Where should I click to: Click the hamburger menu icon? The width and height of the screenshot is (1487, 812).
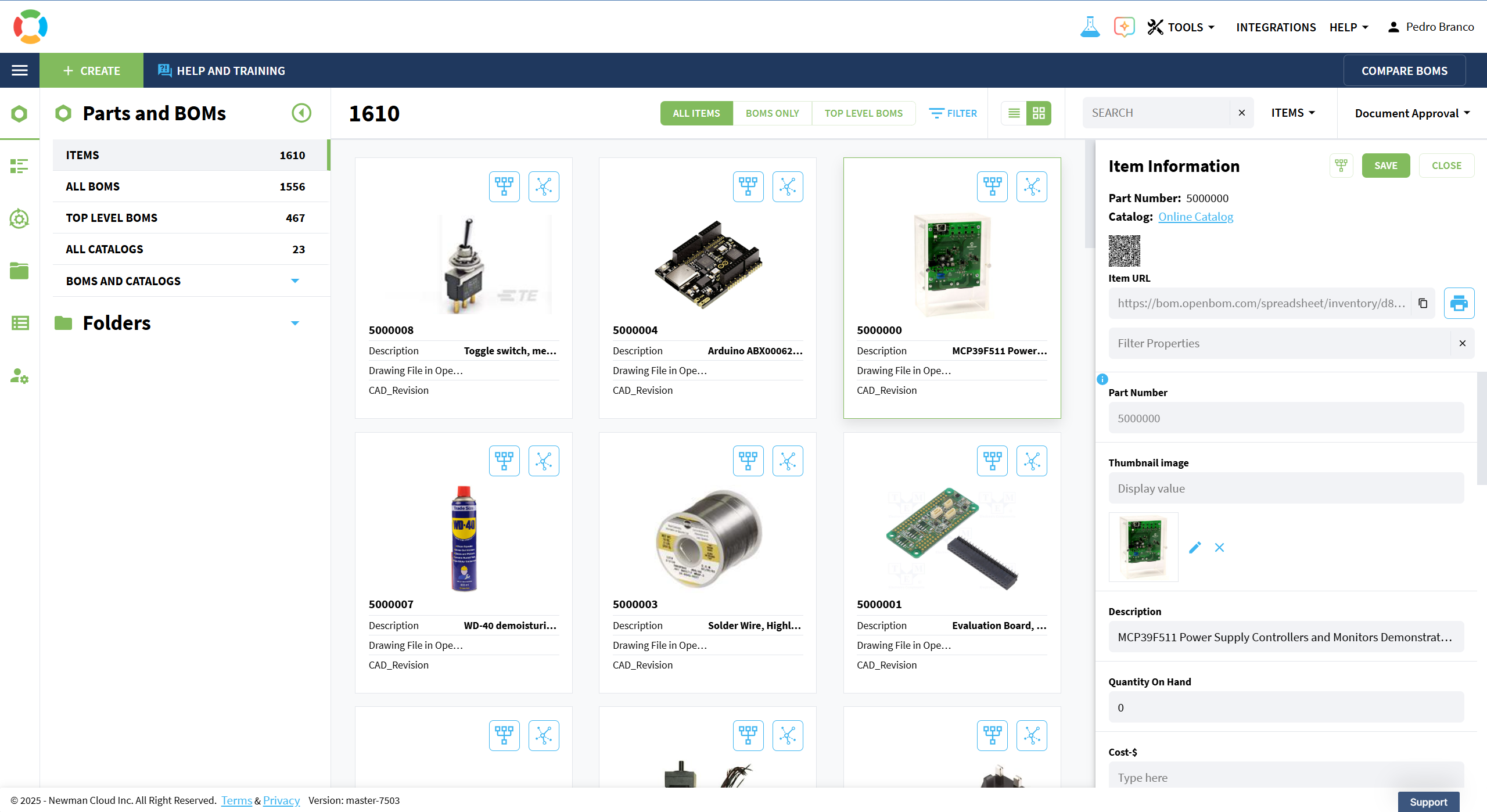[20, 70]
